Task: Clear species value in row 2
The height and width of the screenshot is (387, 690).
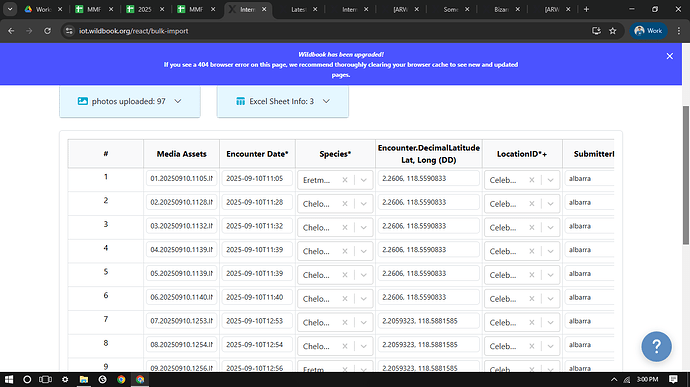Action: pos(345,204)
